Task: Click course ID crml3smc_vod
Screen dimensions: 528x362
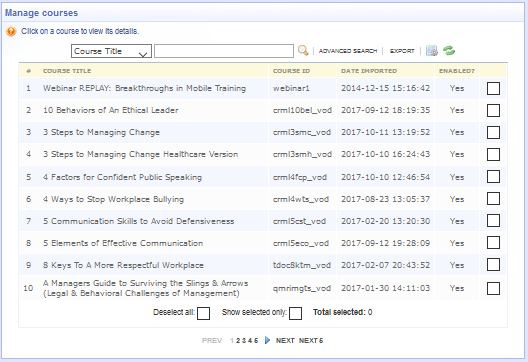Action: pyautogui.click(x=302, y=132)
